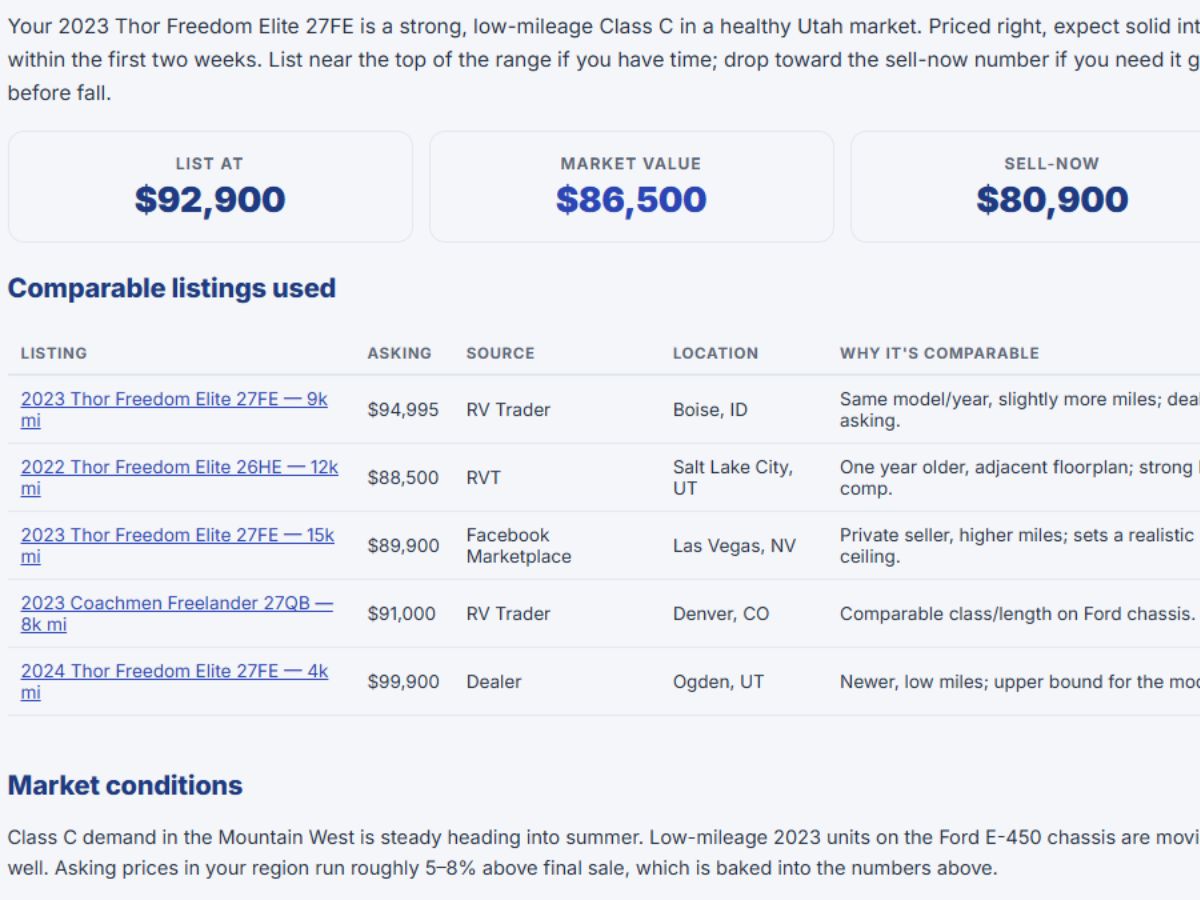Screen dimensions: 1200x900
Task: Click the $94,995 asking price
Action: pyautogui.click(x=403, y=410)
